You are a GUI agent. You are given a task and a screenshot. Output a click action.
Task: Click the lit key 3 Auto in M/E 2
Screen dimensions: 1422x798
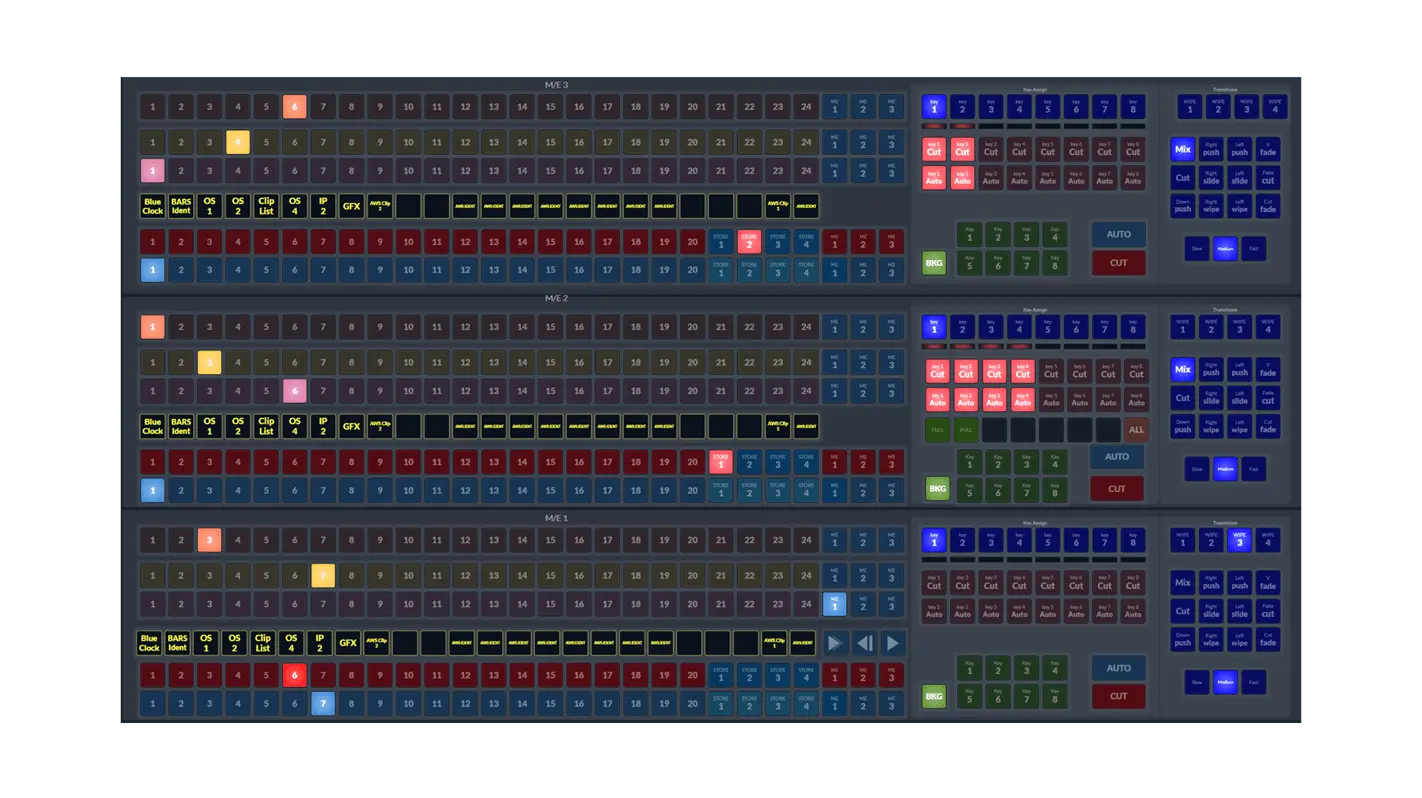(x=994, y=400)
